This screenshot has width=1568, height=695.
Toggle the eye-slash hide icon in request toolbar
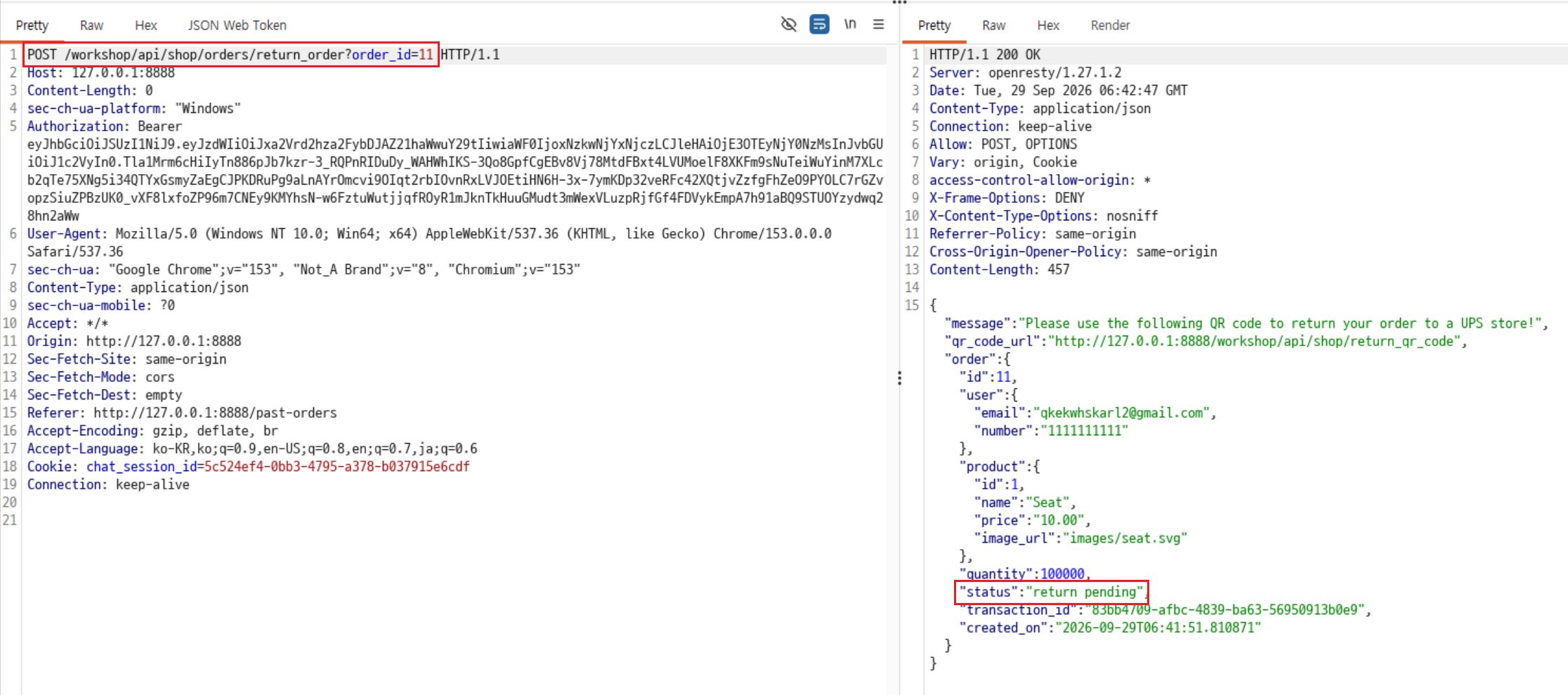point(788,25)
